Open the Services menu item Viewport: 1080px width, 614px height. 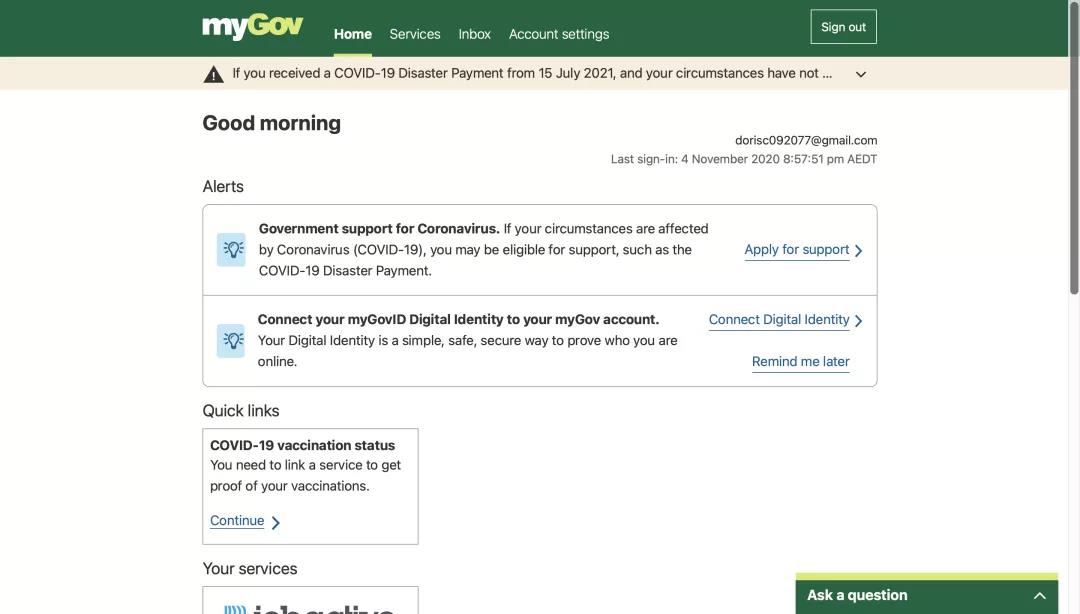click(415, 34)
